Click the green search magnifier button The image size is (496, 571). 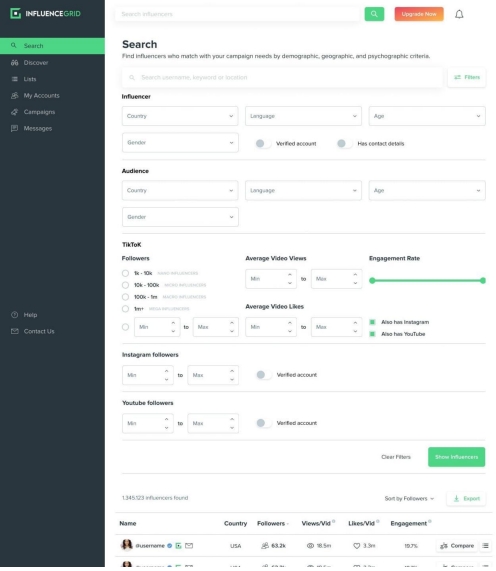click(x=374, y=14)
